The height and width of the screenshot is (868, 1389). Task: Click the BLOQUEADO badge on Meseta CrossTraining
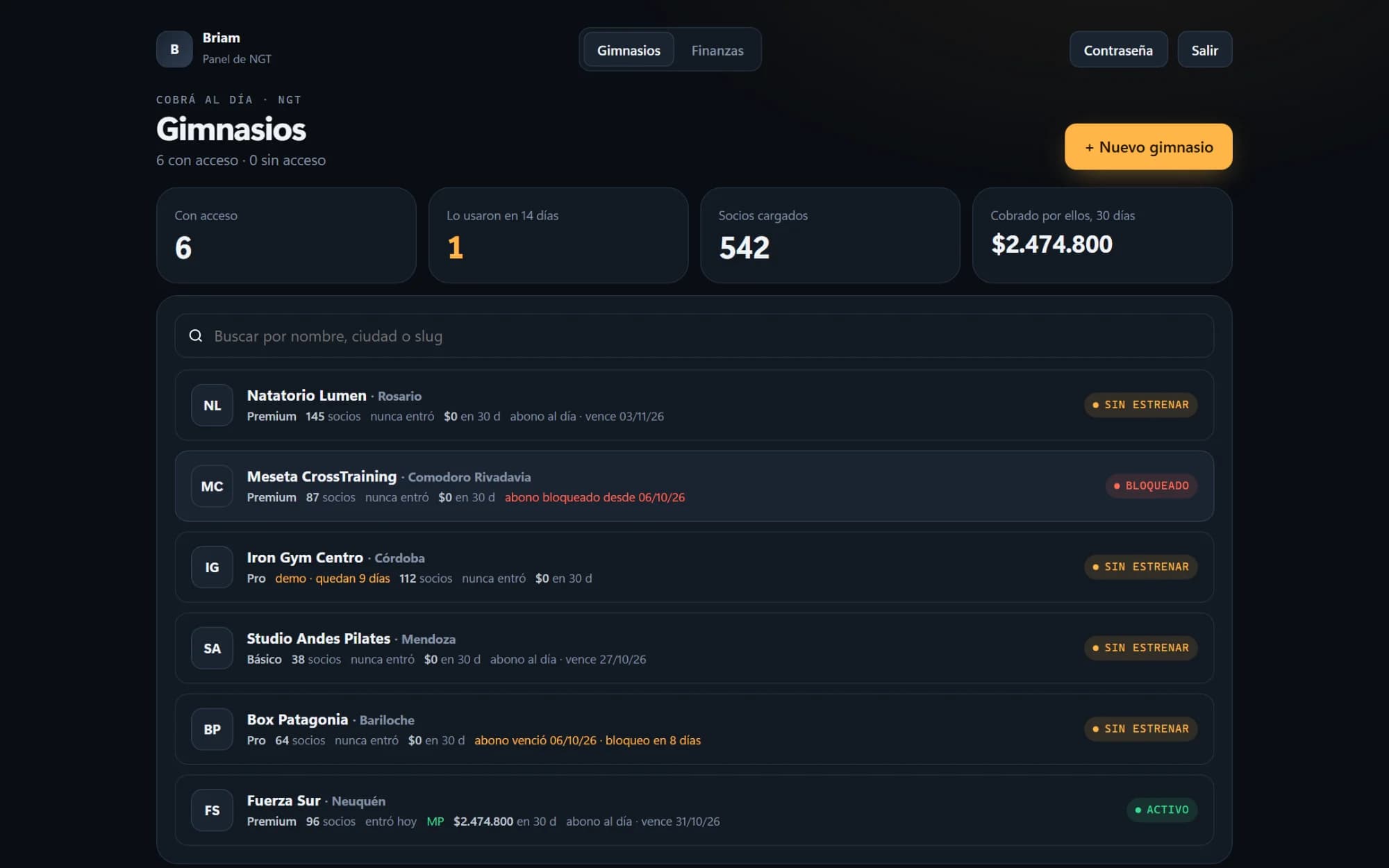[x=1151, y=486]
